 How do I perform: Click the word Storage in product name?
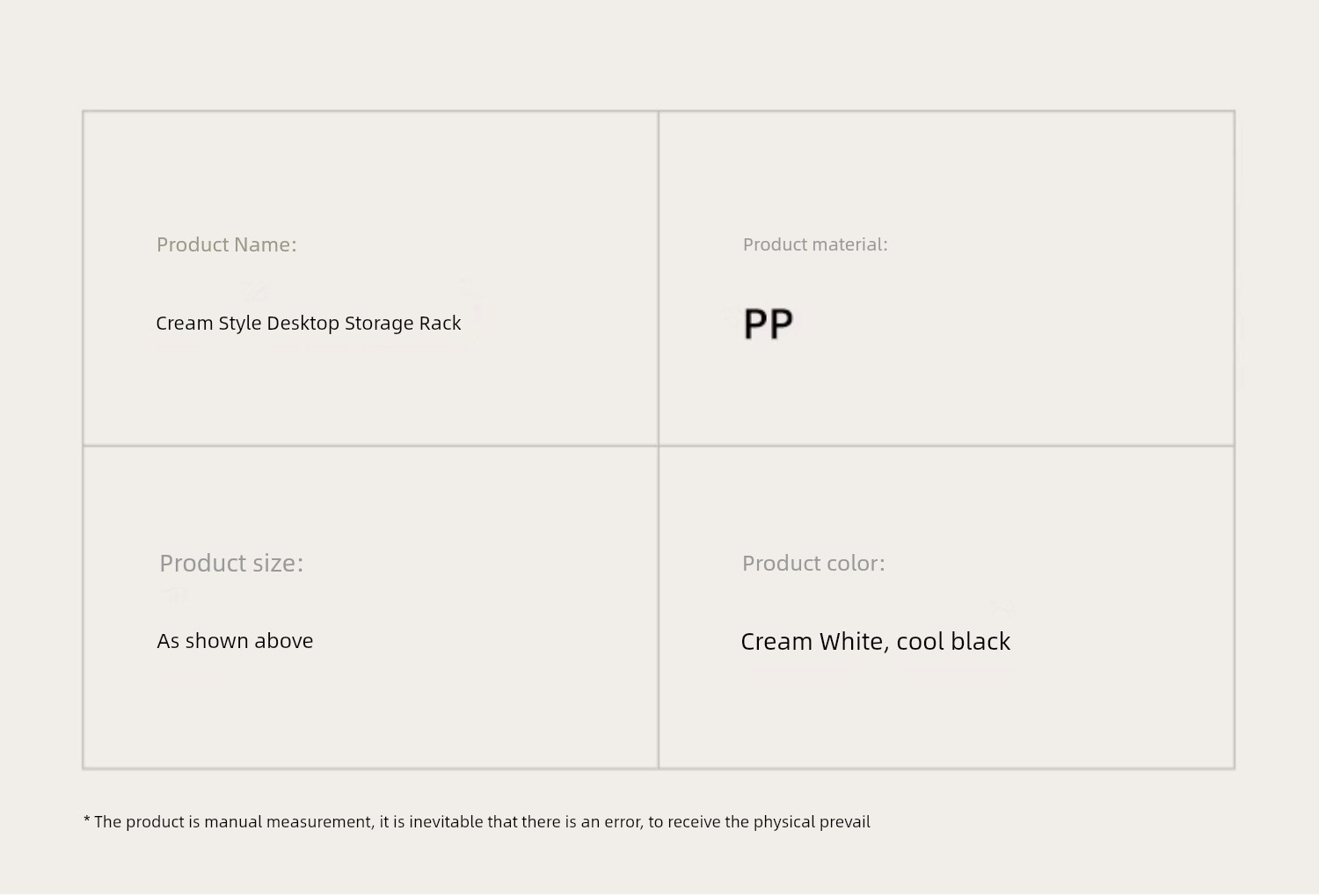pos(379,324)
